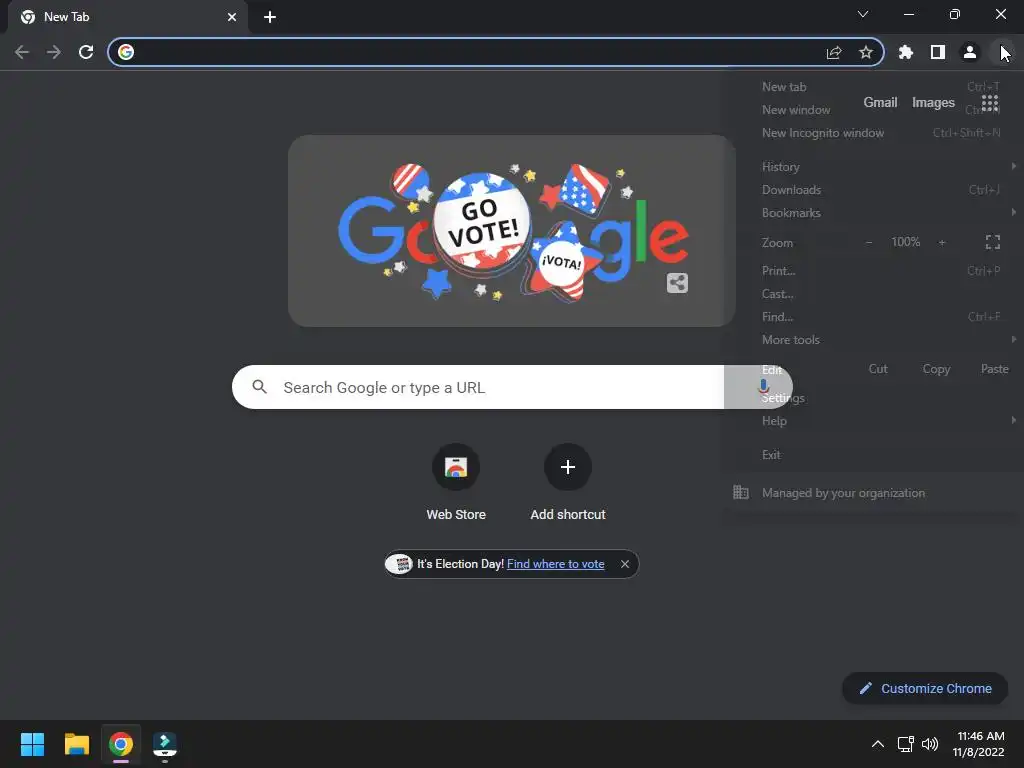Click Copy in the Edit row
The width and height of the screenshot is (1024, 768).
tap(936, 369)
